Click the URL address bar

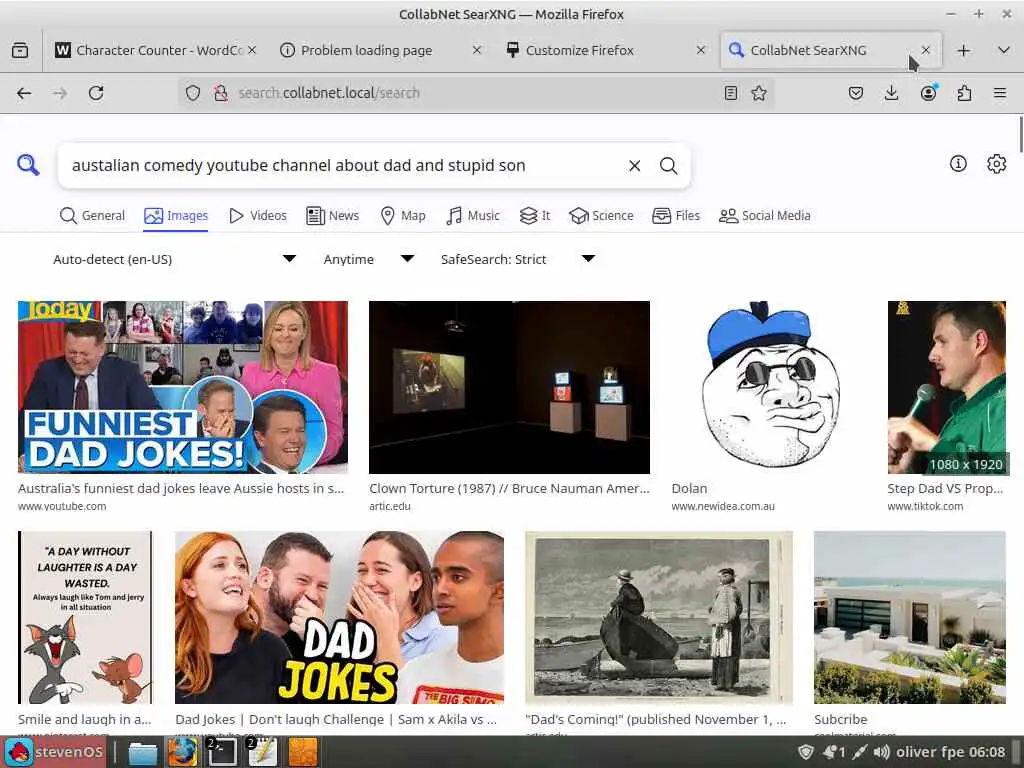point(477,93)
